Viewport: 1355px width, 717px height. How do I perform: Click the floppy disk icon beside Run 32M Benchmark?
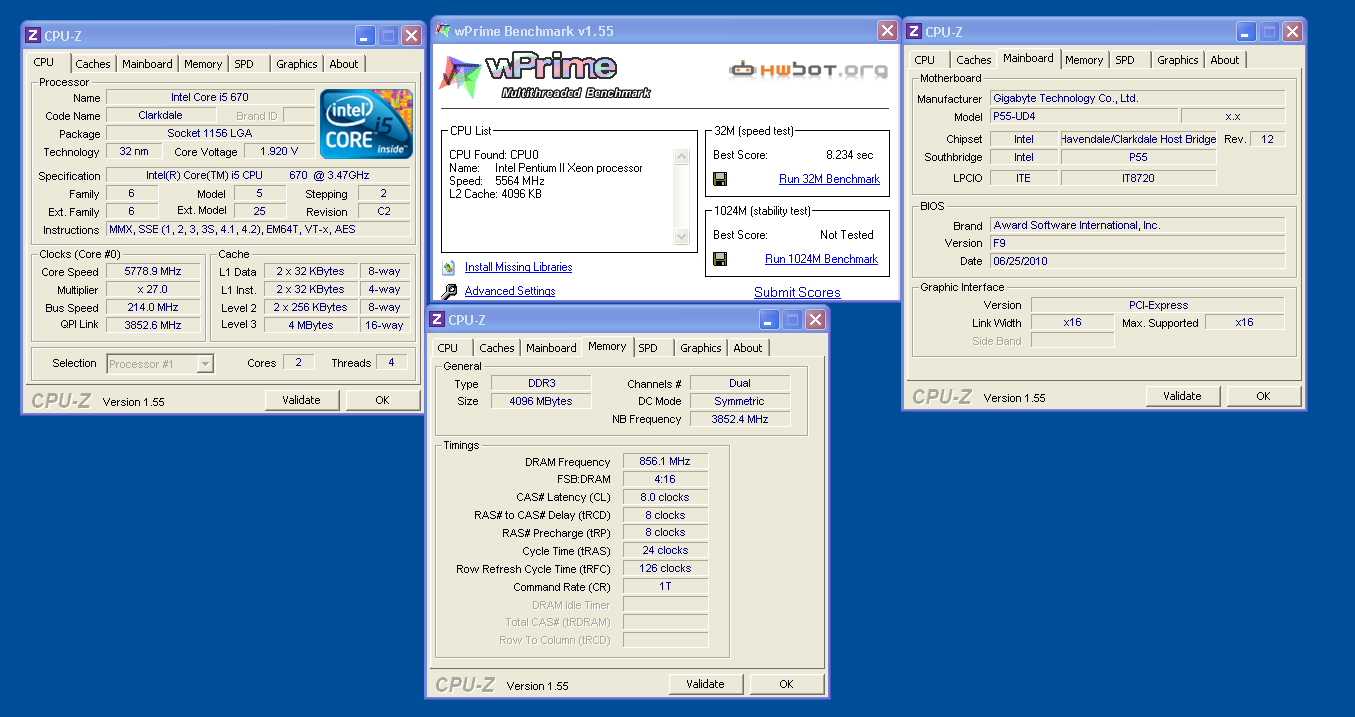tap(720, 179)
